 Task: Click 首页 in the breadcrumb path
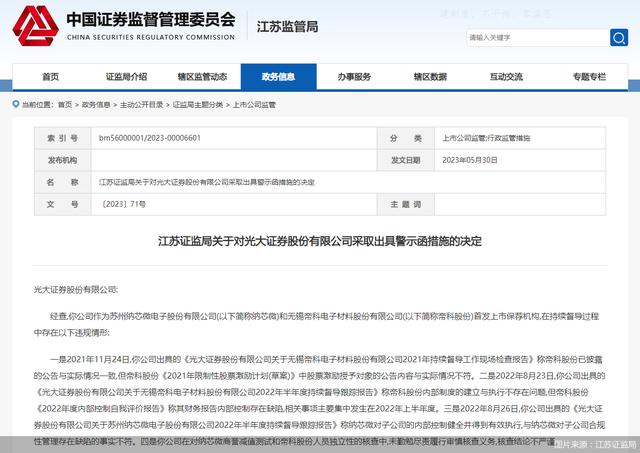tap(65, 105)
